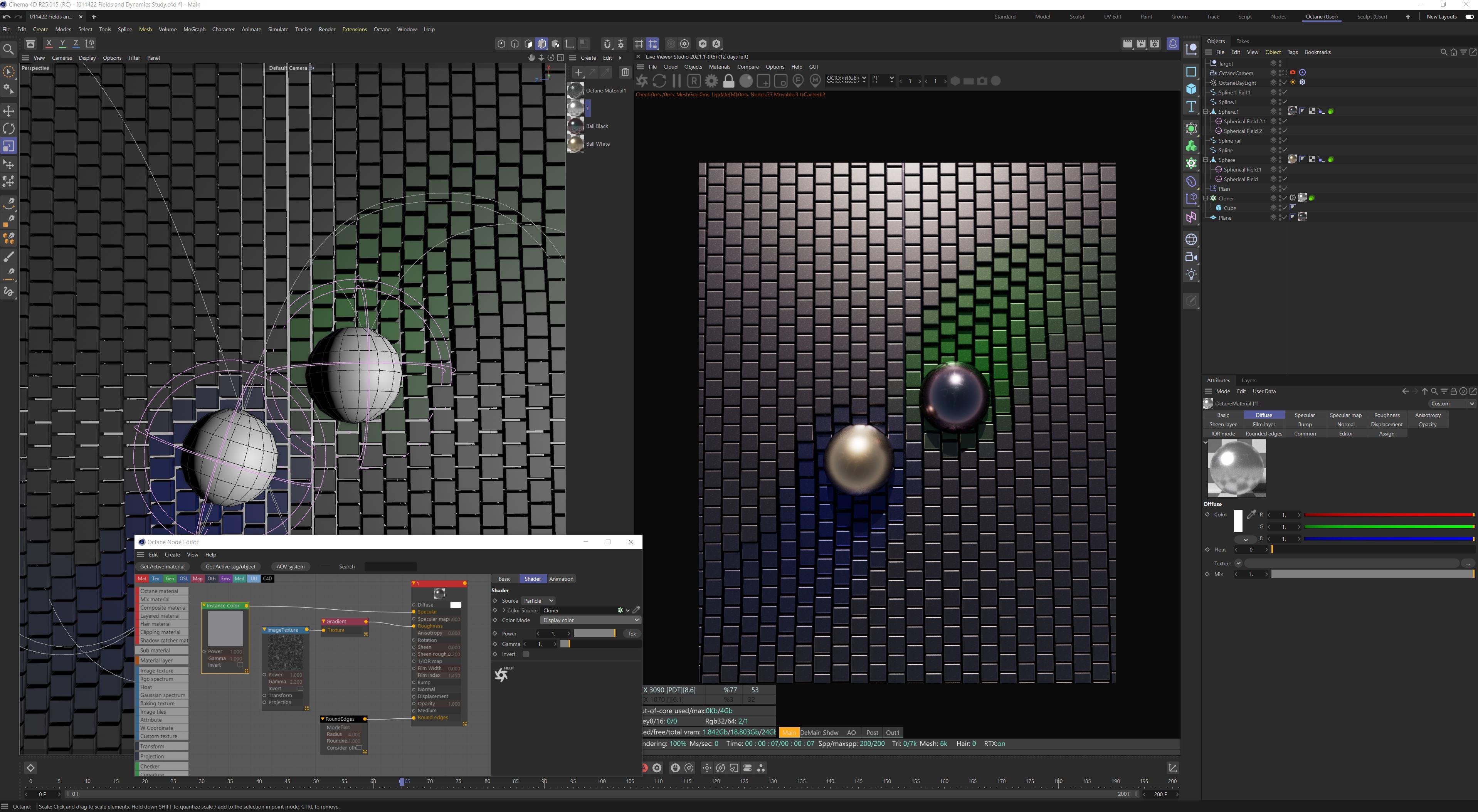Open Octane render settings gear icon
The height and width of the screenshot is (812, 1478).
[x=711, y=81]
